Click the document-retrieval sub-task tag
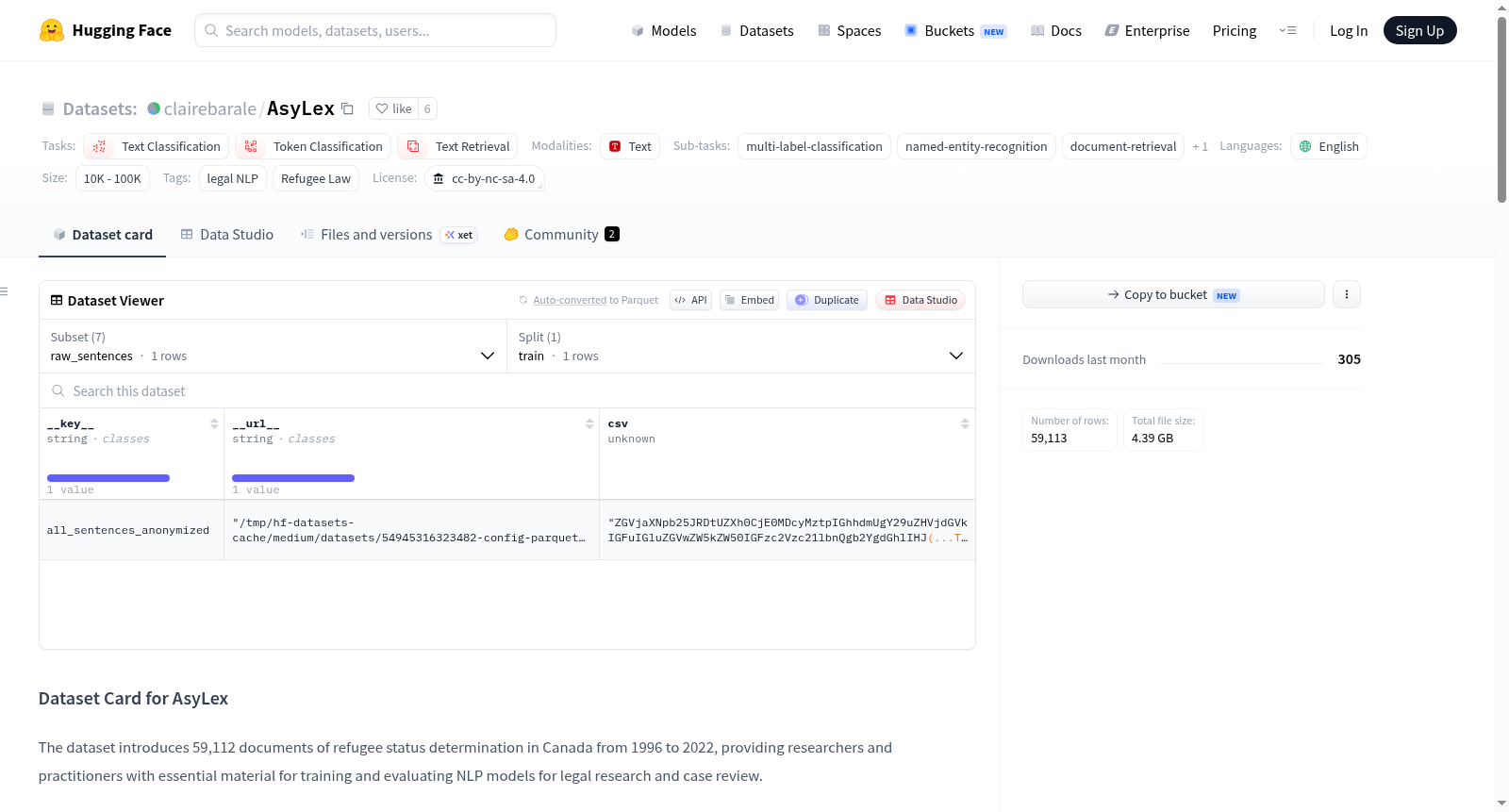Screen dimensions: 1509x812 click(1123, 146)
